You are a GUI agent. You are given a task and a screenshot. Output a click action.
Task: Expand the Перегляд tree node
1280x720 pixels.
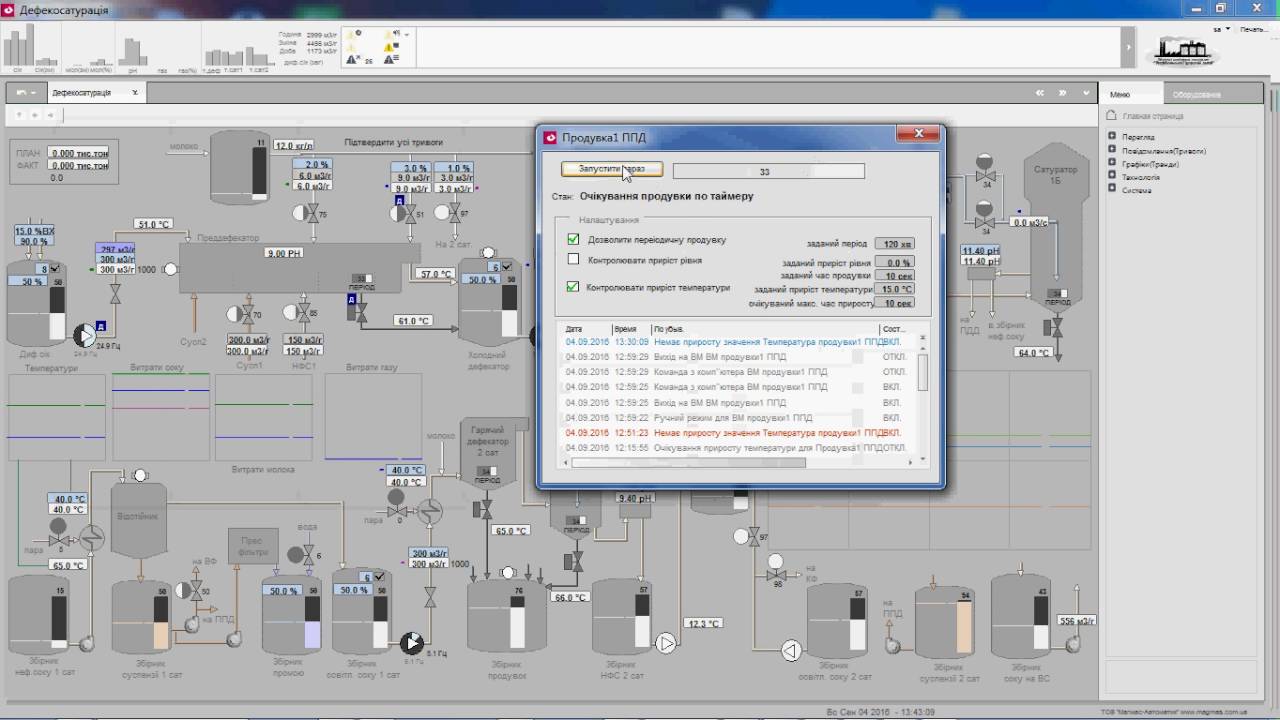[1112, 137]
